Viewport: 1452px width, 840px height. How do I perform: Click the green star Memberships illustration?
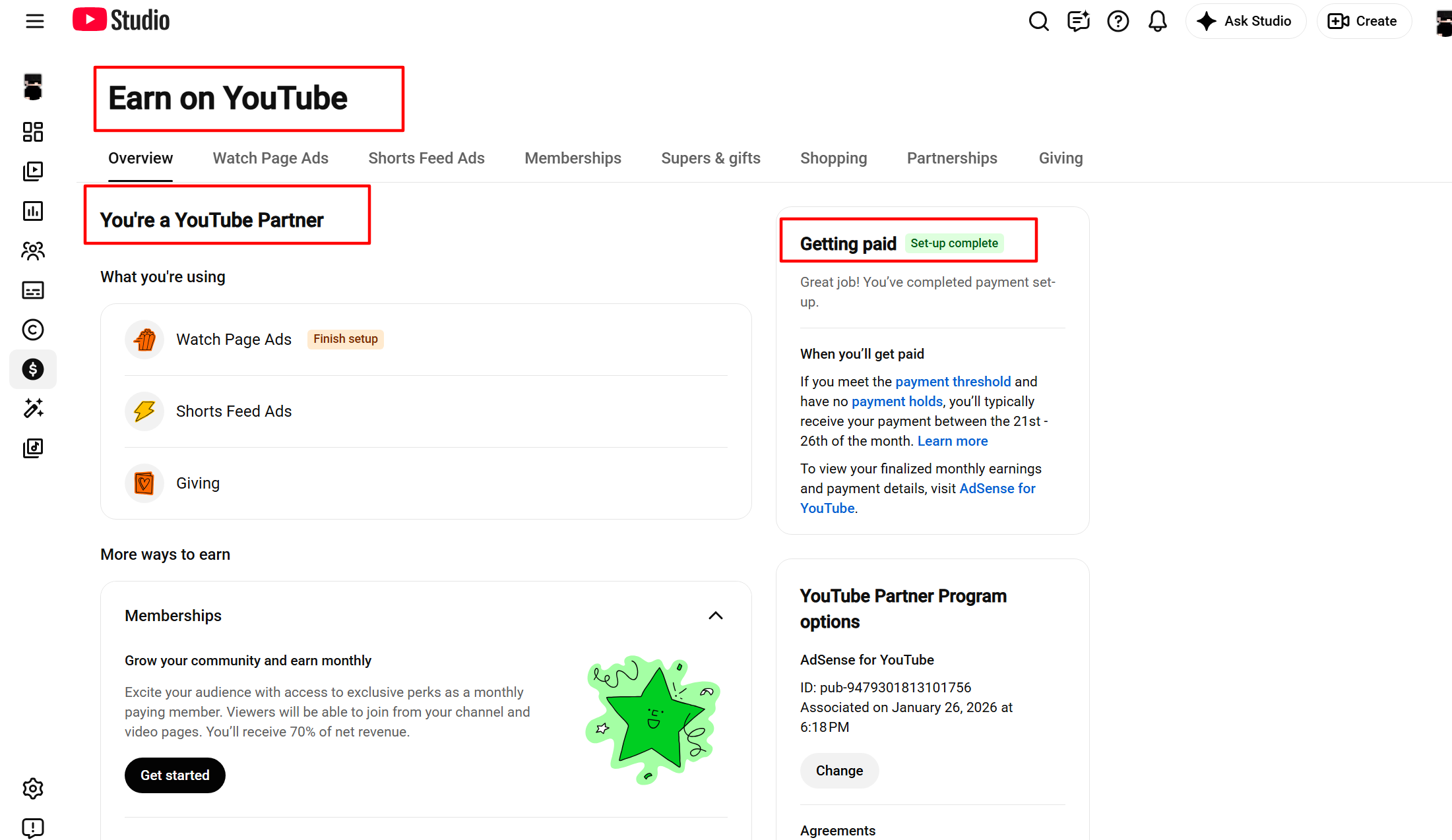(x=653, y=720)
